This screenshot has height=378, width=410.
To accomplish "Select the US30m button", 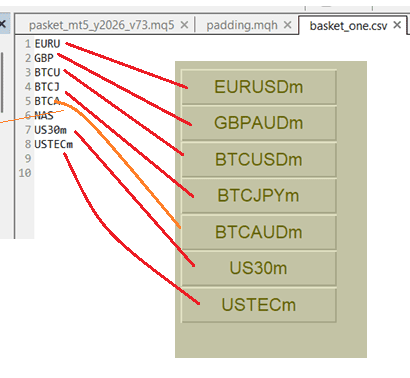I will [x=259, y=268].
